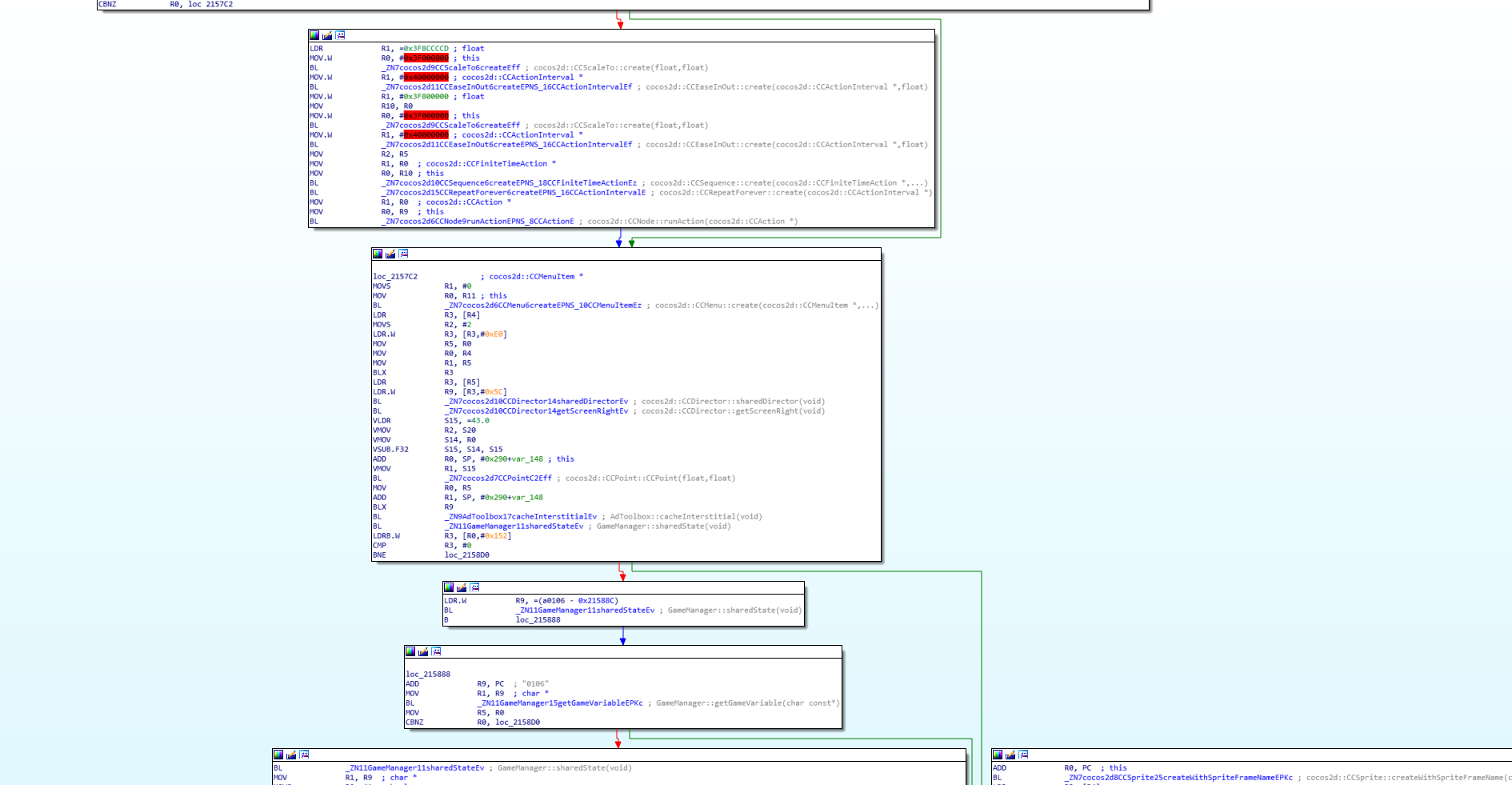Click the _ZN7cocos2d10CCSequence6create call name
The image size is (1512, 785).
point(509,183)
